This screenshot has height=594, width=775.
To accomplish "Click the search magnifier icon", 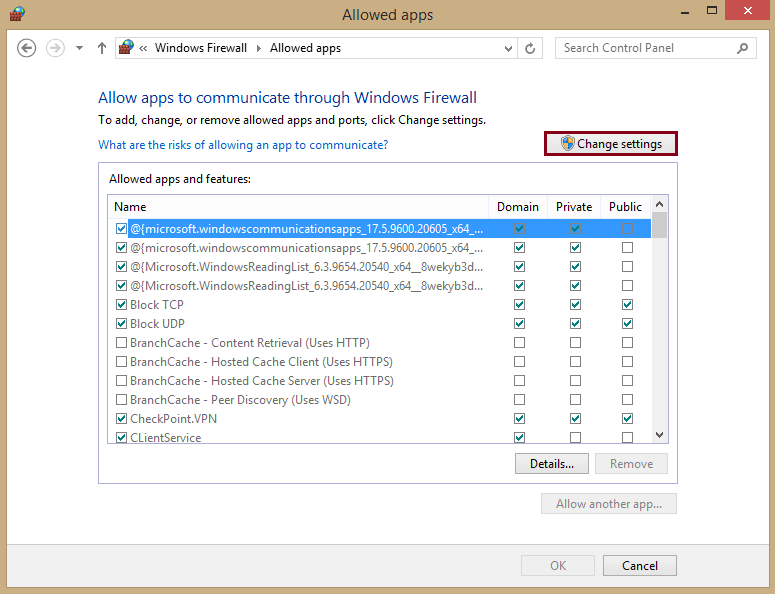I will click(x=742, y=48).
